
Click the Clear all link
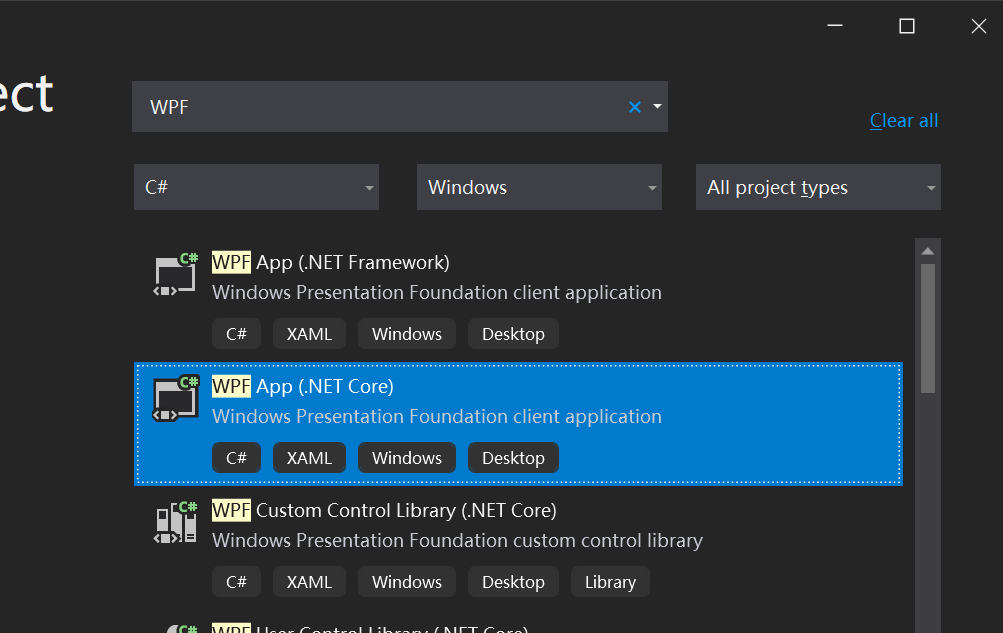pyautogui.click(x=904, y=121)
